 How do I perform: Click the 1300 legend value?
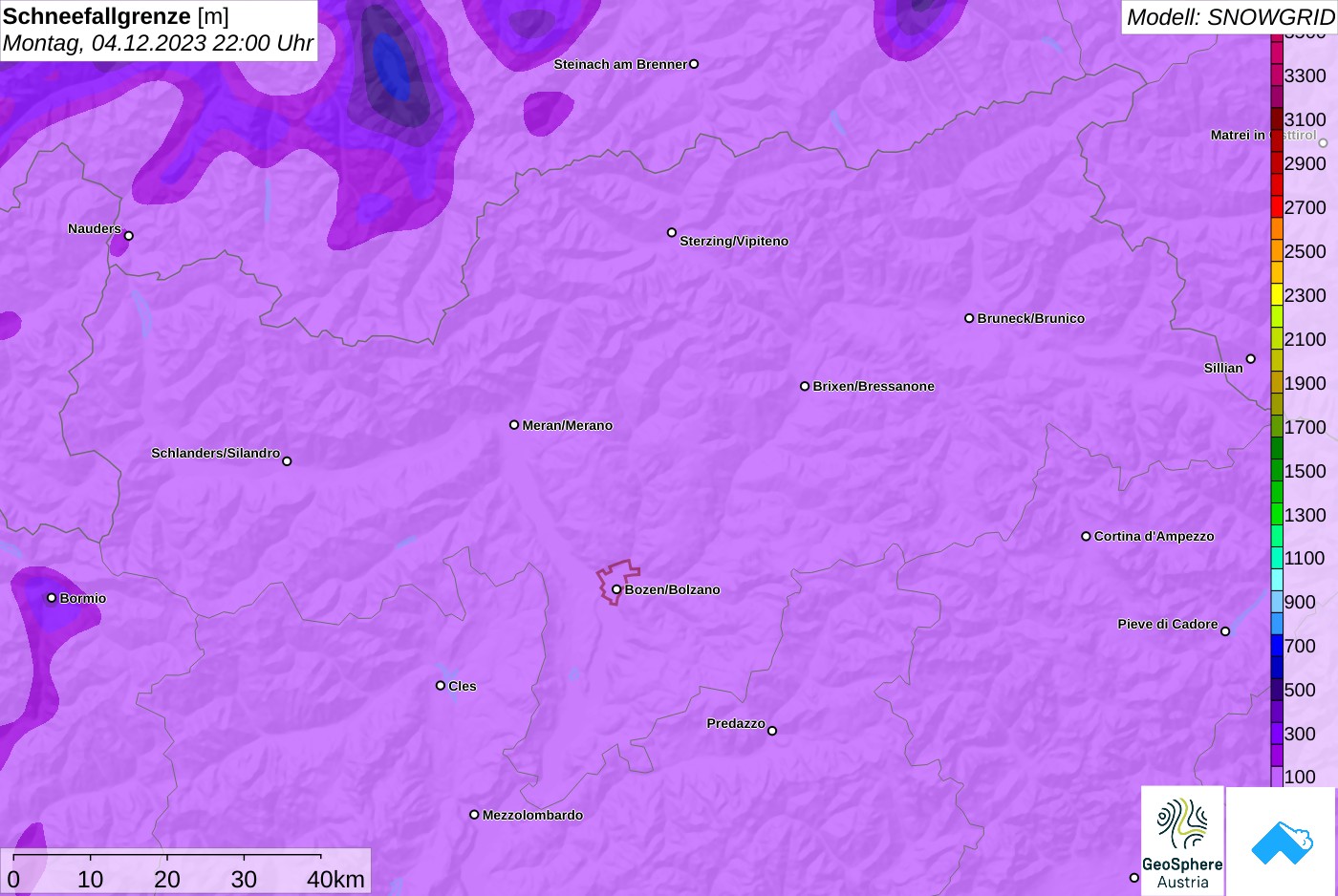tap(1305, 515)
